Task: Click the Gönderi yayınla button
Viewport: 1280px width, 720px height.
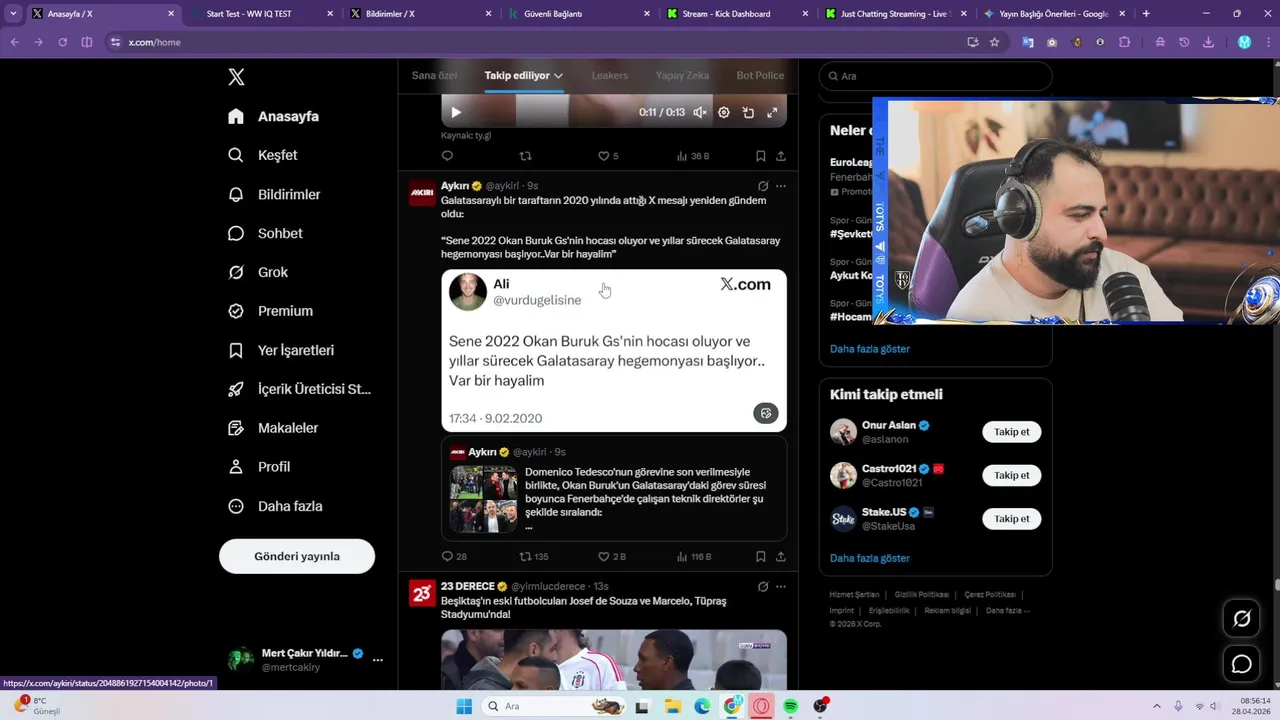Action: [x=297, y=556]
